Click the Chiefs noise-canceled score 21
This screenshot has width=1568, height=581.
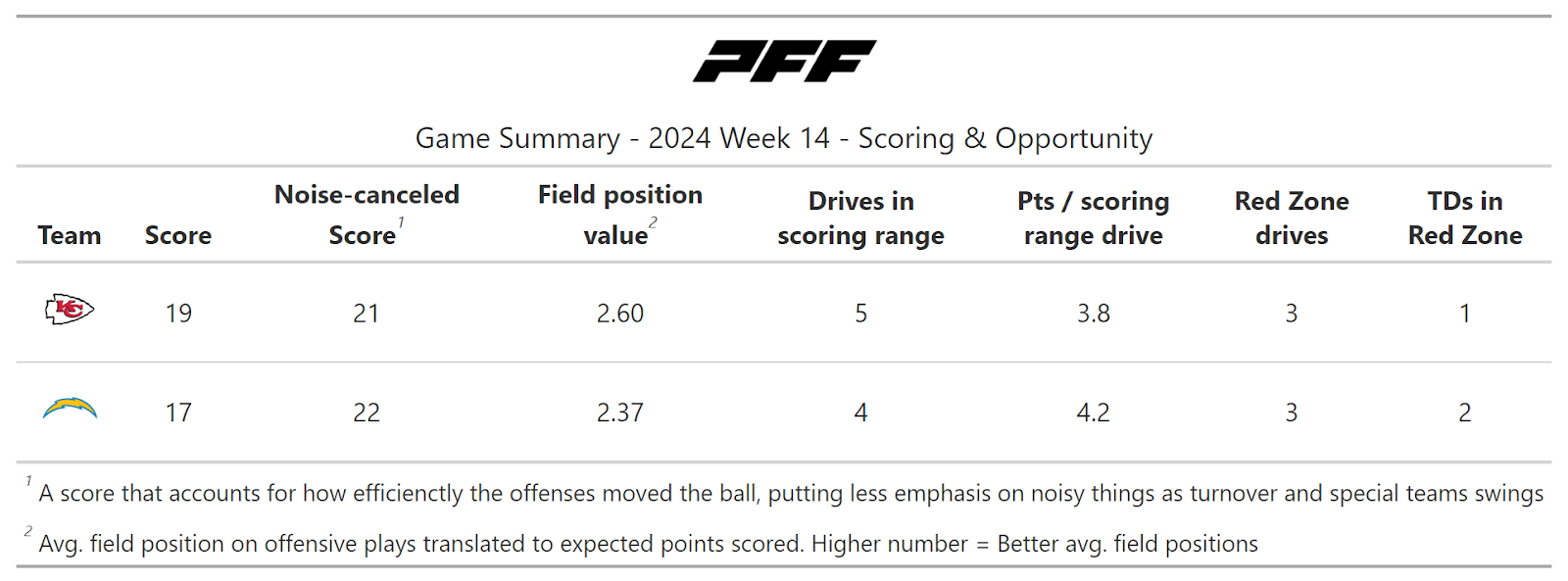(367, 314)
